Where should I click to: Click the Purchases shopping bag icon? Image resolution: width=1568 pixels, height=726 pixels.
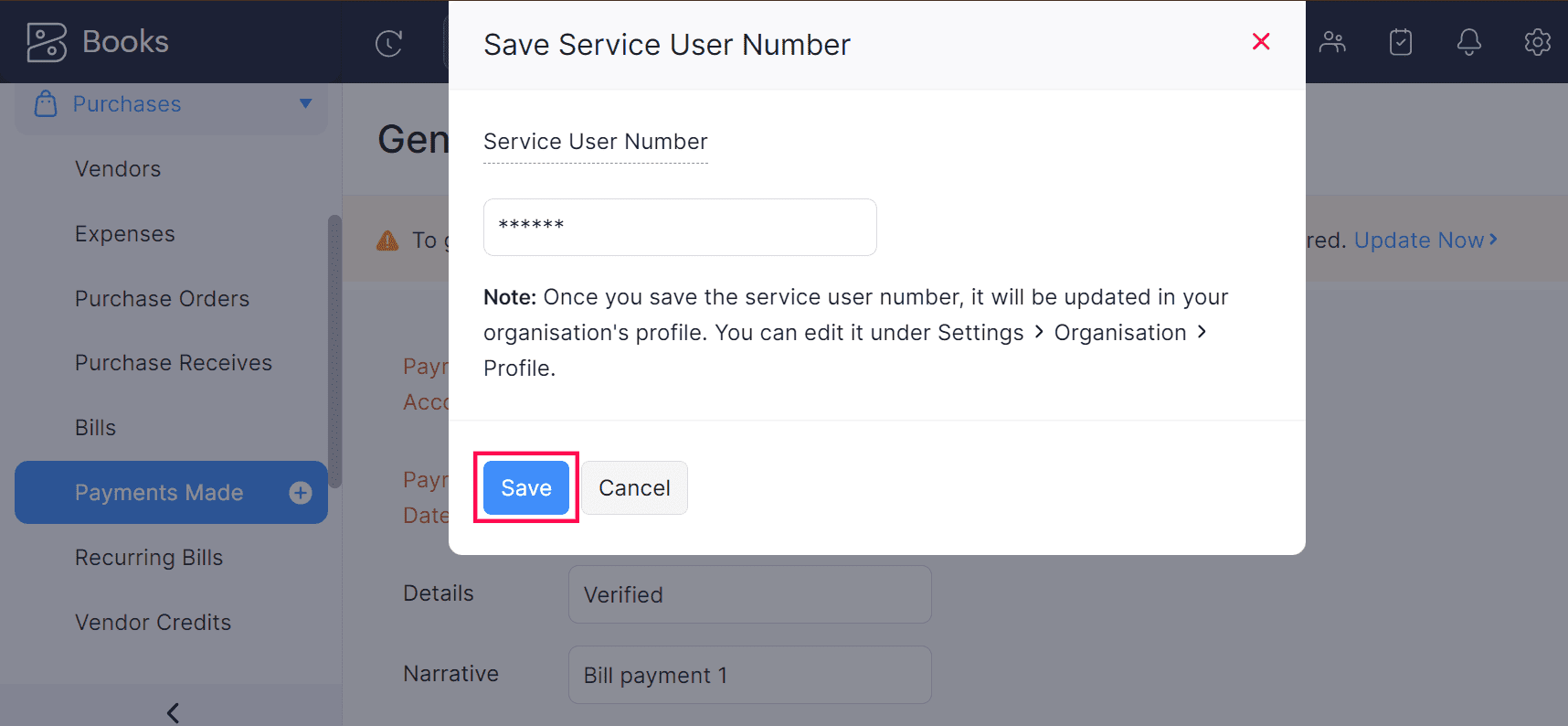pyautogui.click(x=46, y=104)
